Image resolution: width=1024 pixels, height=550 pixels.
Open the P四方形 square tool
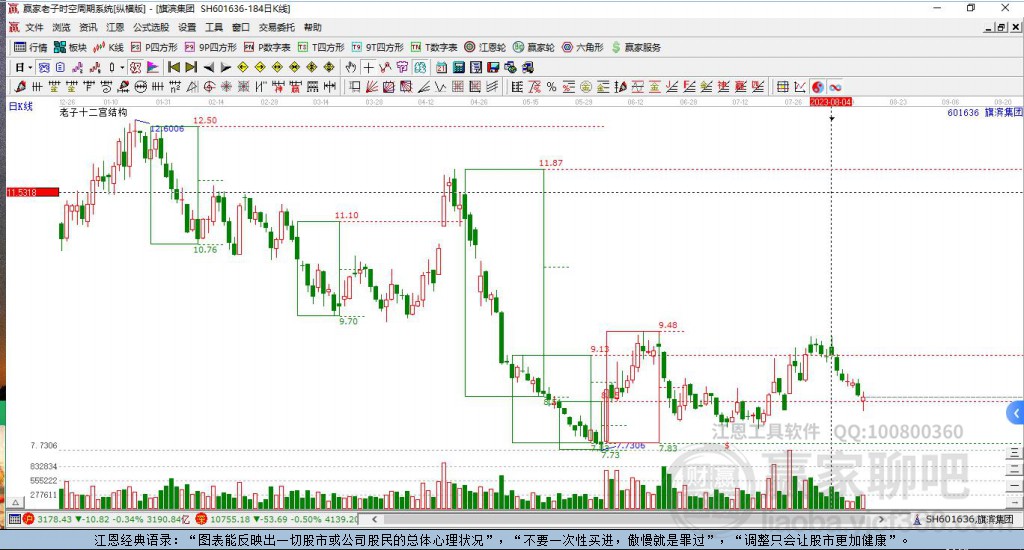pyautogui.click(x=154, y=47)
